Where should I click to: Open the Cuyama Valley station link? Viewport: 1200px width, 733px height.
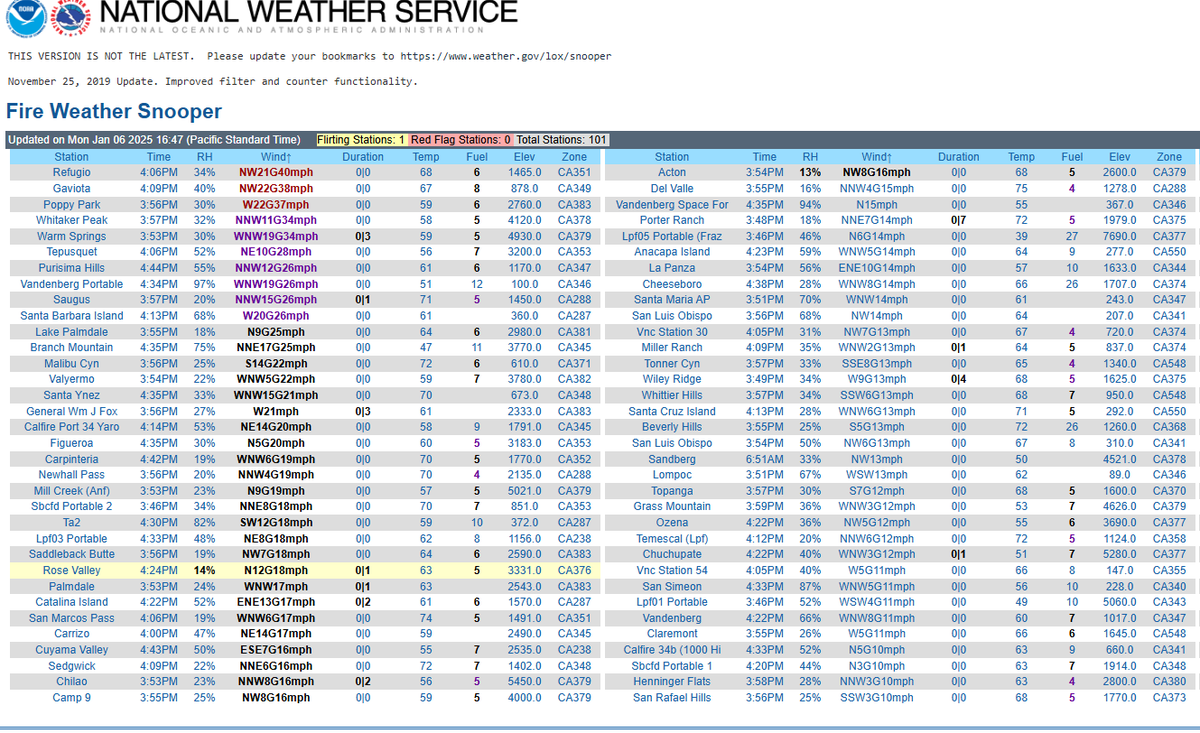72,649
